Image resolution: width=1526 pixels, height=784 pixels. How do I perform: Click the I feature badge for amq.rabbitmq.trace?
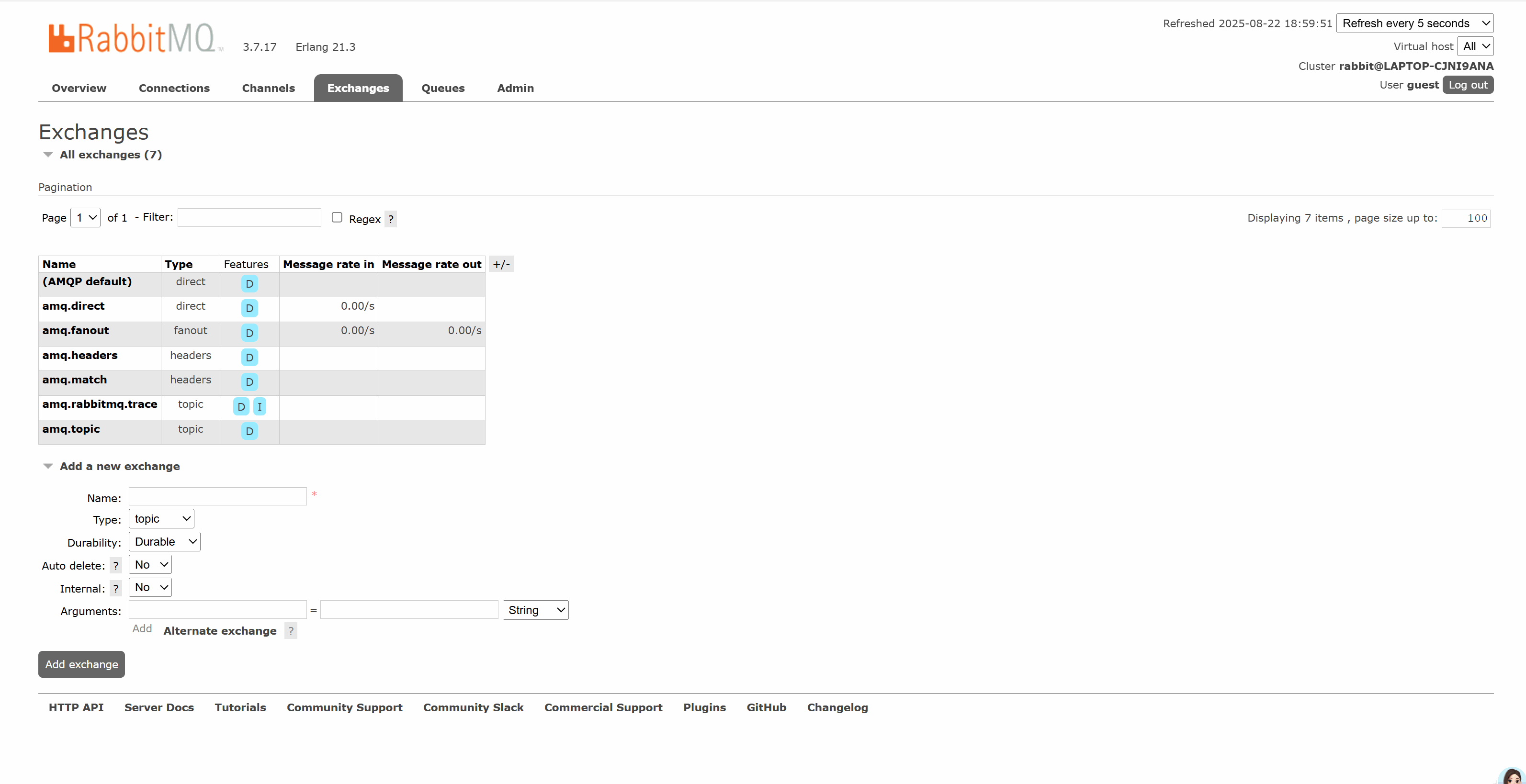[260, 407]
